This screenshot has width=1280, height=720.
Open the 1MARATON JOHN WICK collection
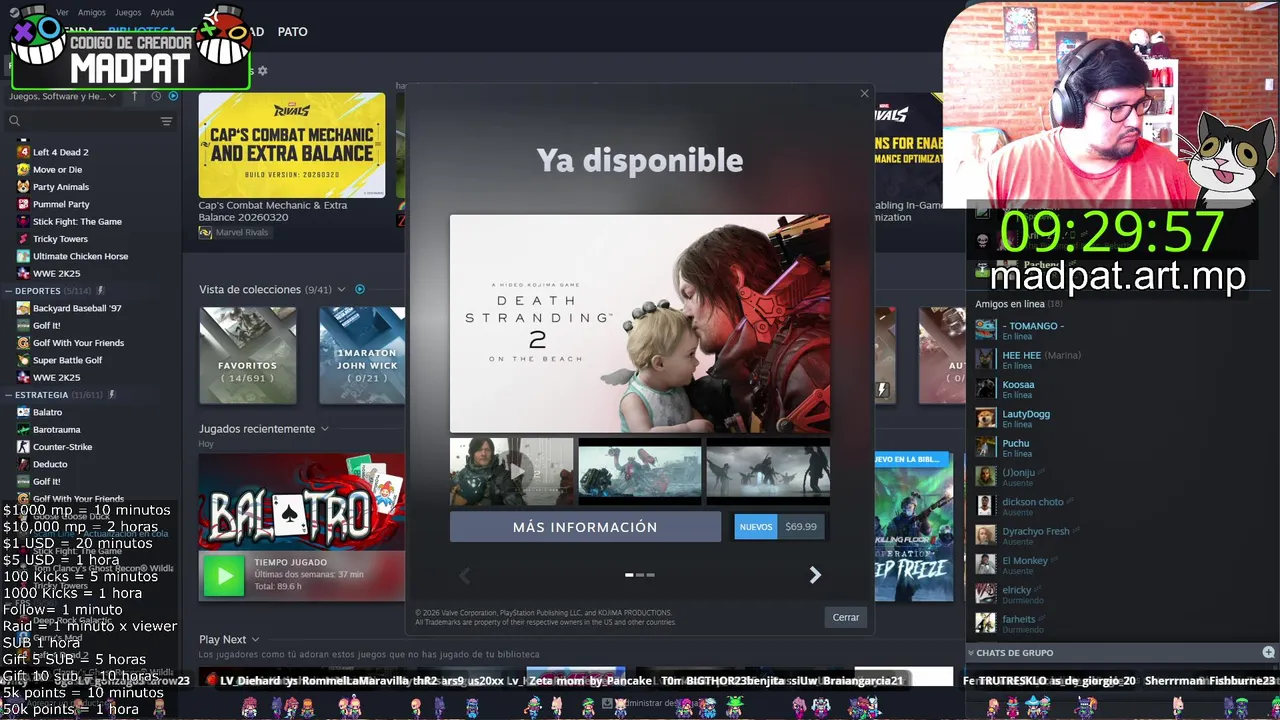[362, 355]
